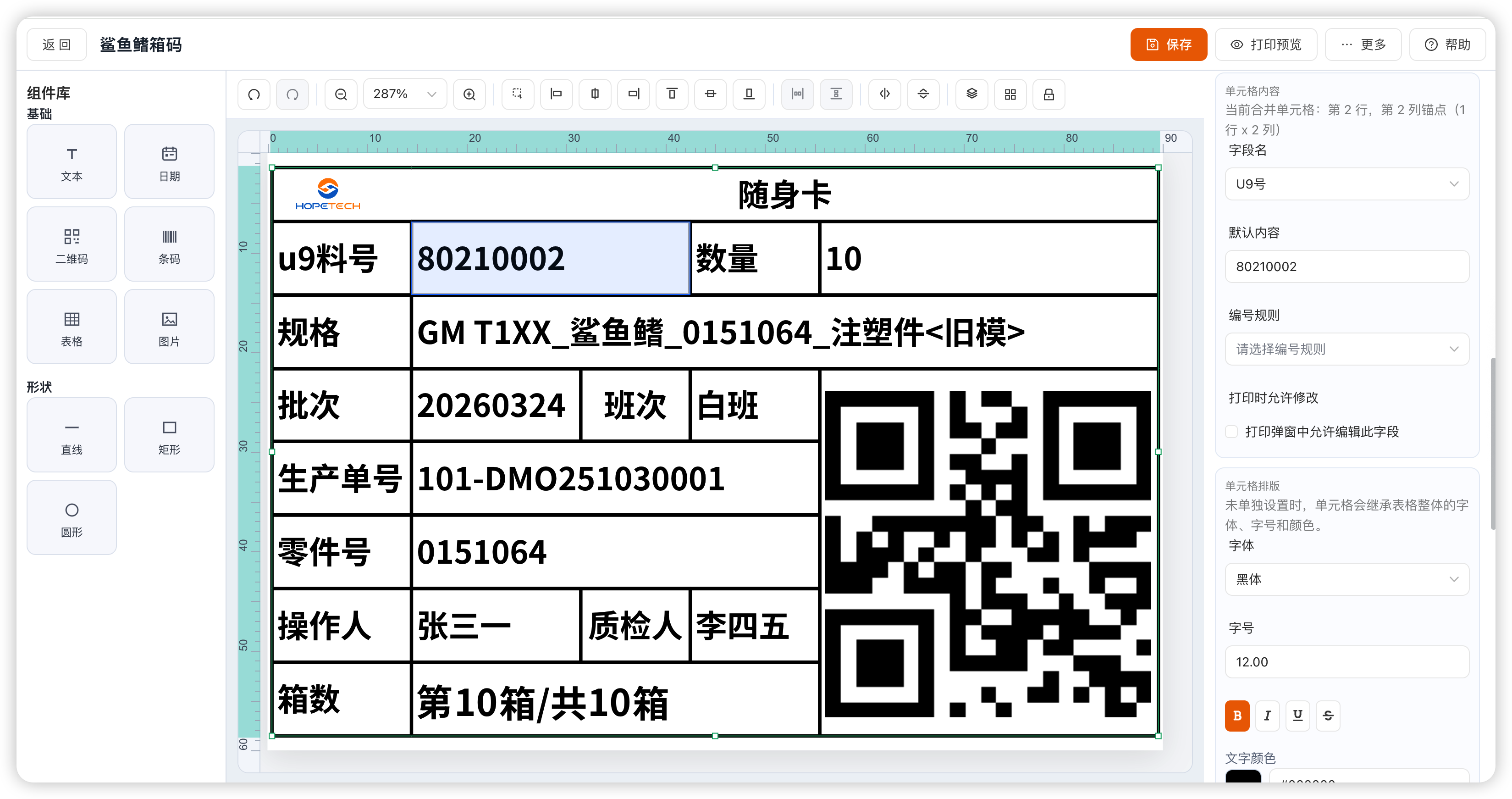Align selected elements vertical middle

pyautogui.click(x=710, y=94)
